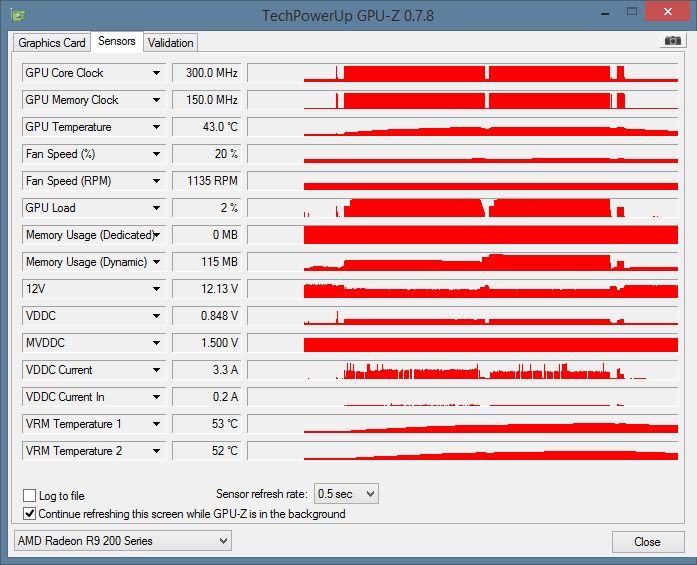Click the 150.0 MHz memory clock value
The height and width of the screenshot is (565, 697).
point(207,100)
